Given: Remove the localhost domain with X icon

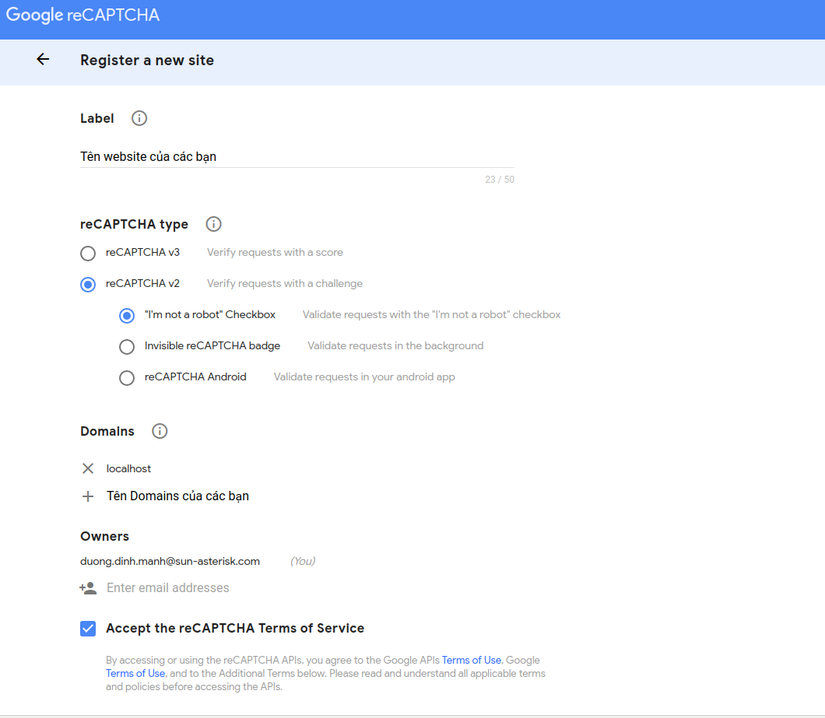Looking at the screenshot, I should 88,468.
